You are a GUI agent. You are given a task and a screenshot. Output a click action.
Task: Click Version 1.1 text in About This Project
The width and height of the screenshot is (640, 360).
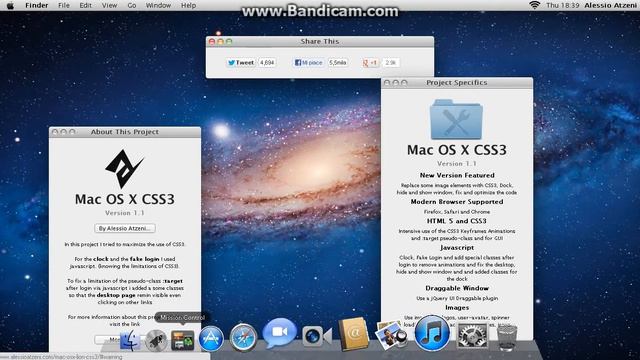point(124,213)
